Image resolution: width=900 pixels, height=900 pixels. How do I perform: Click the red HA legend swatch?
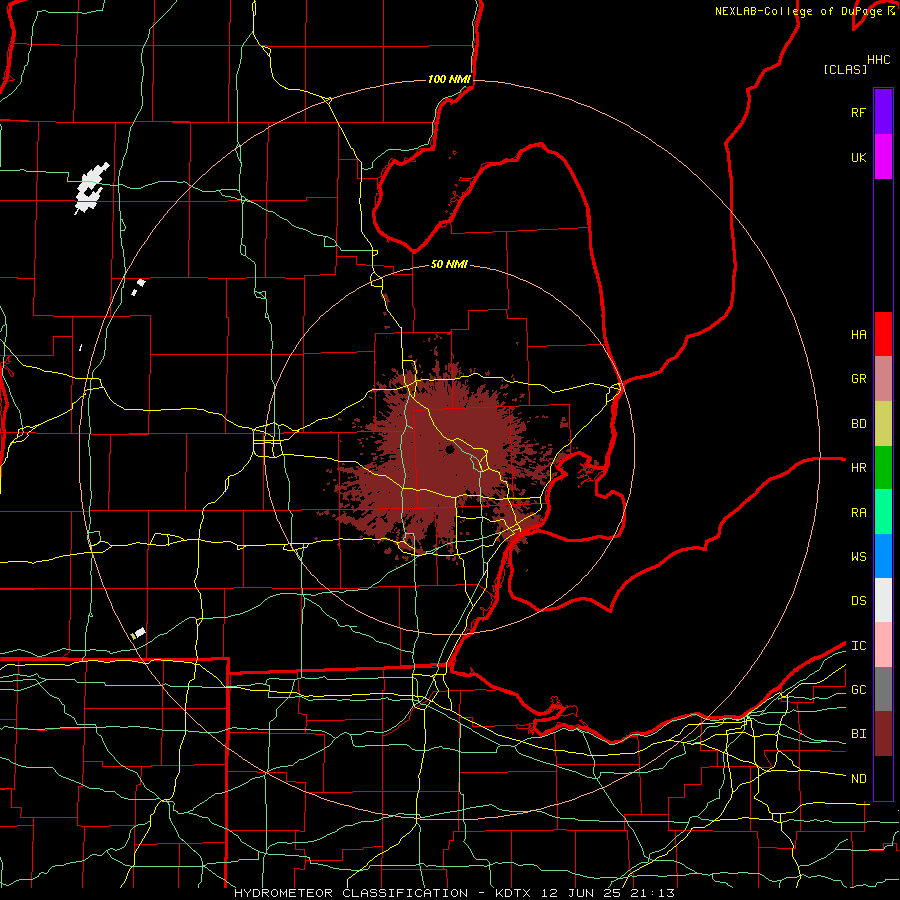883,334
